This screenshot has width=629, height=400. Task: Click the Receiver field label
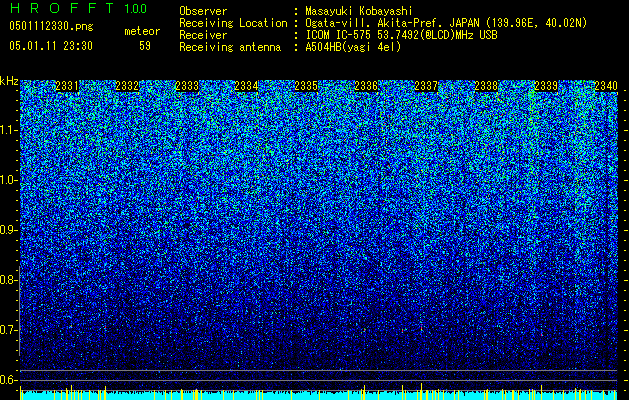click(203, 35)
